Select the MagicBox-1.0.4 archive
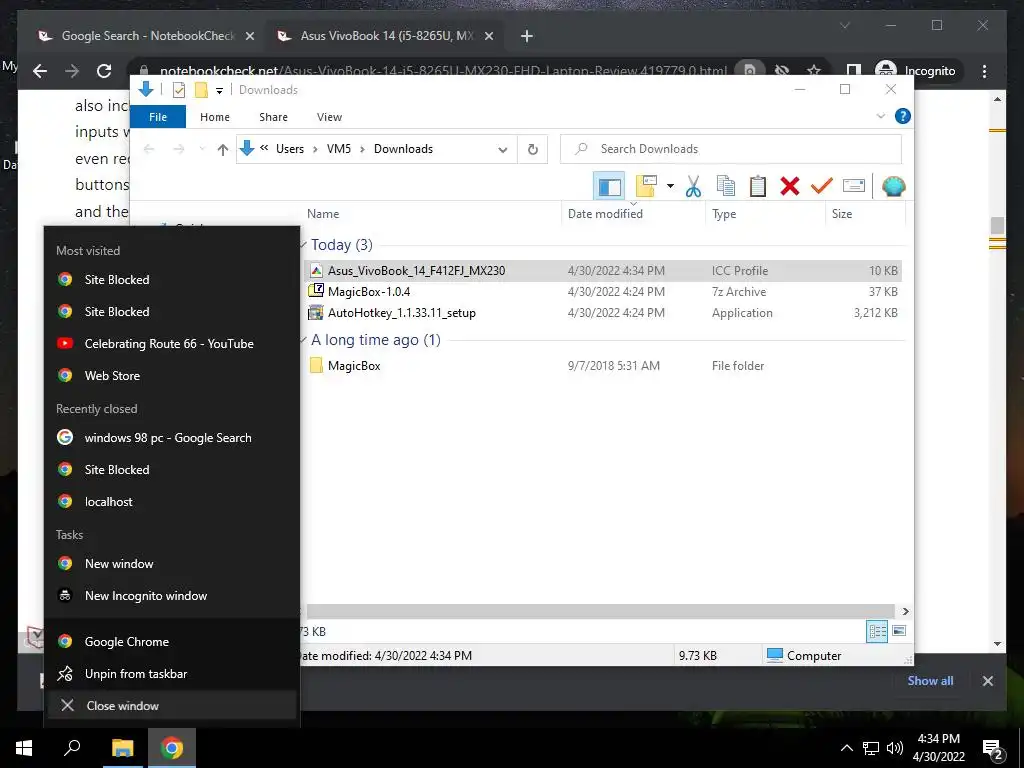 click(603, 292)
